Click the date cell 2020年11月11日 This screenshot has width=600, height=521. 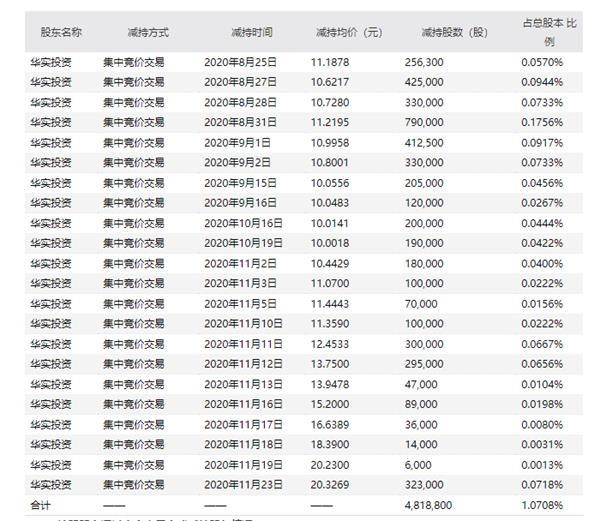(x=243, y=344)
